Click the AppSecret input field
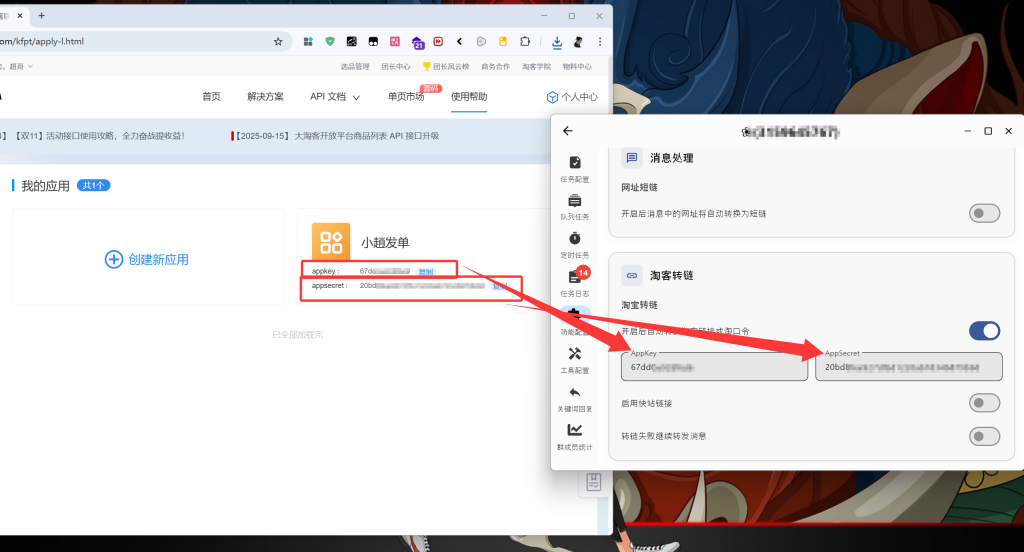The width and height of the screenshot is (1024, 552). (x=908, y=366)
